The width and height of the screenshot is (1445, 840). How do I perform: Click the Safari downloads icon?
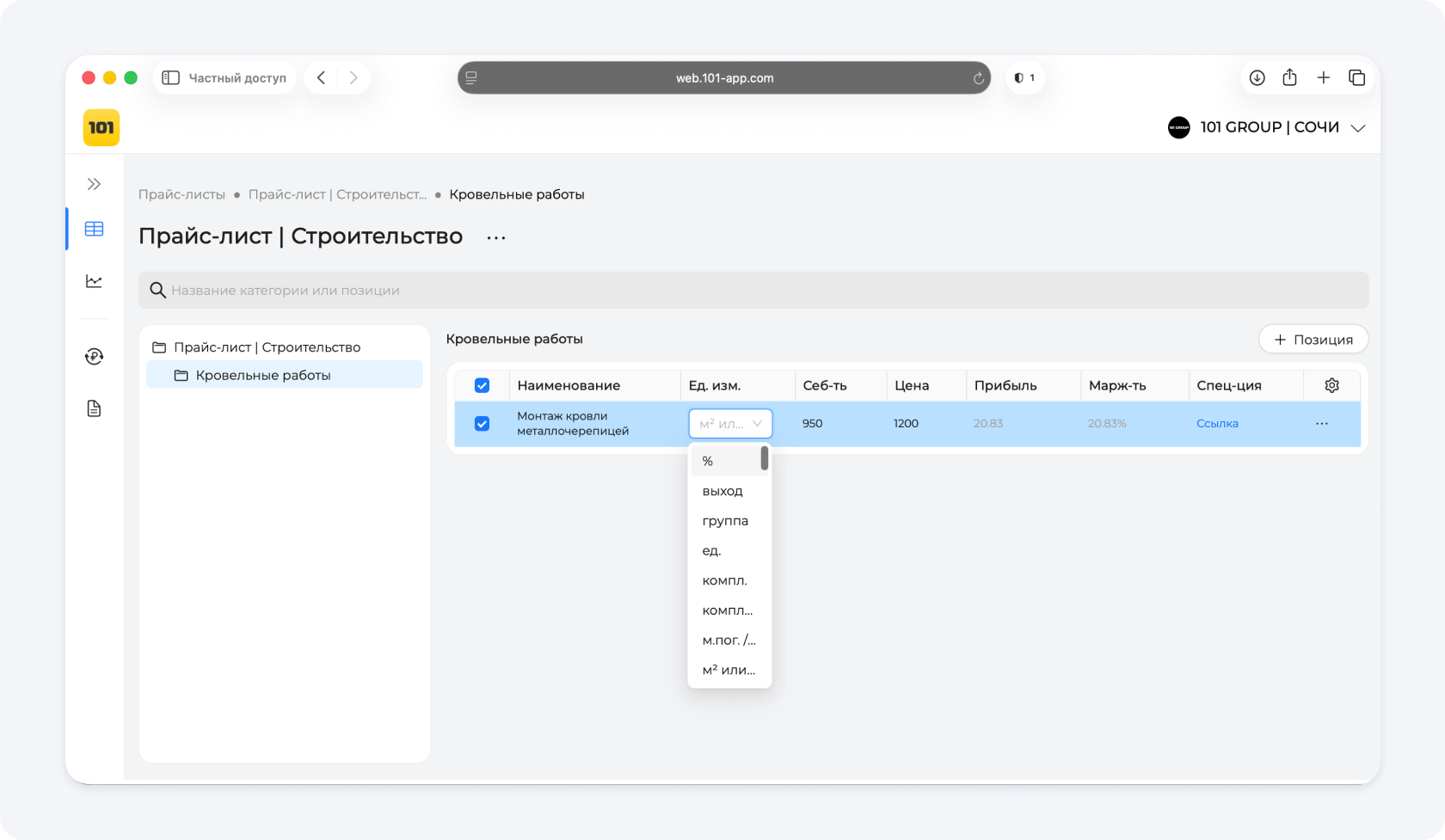pyautogui.click(x=1257, y=78)
